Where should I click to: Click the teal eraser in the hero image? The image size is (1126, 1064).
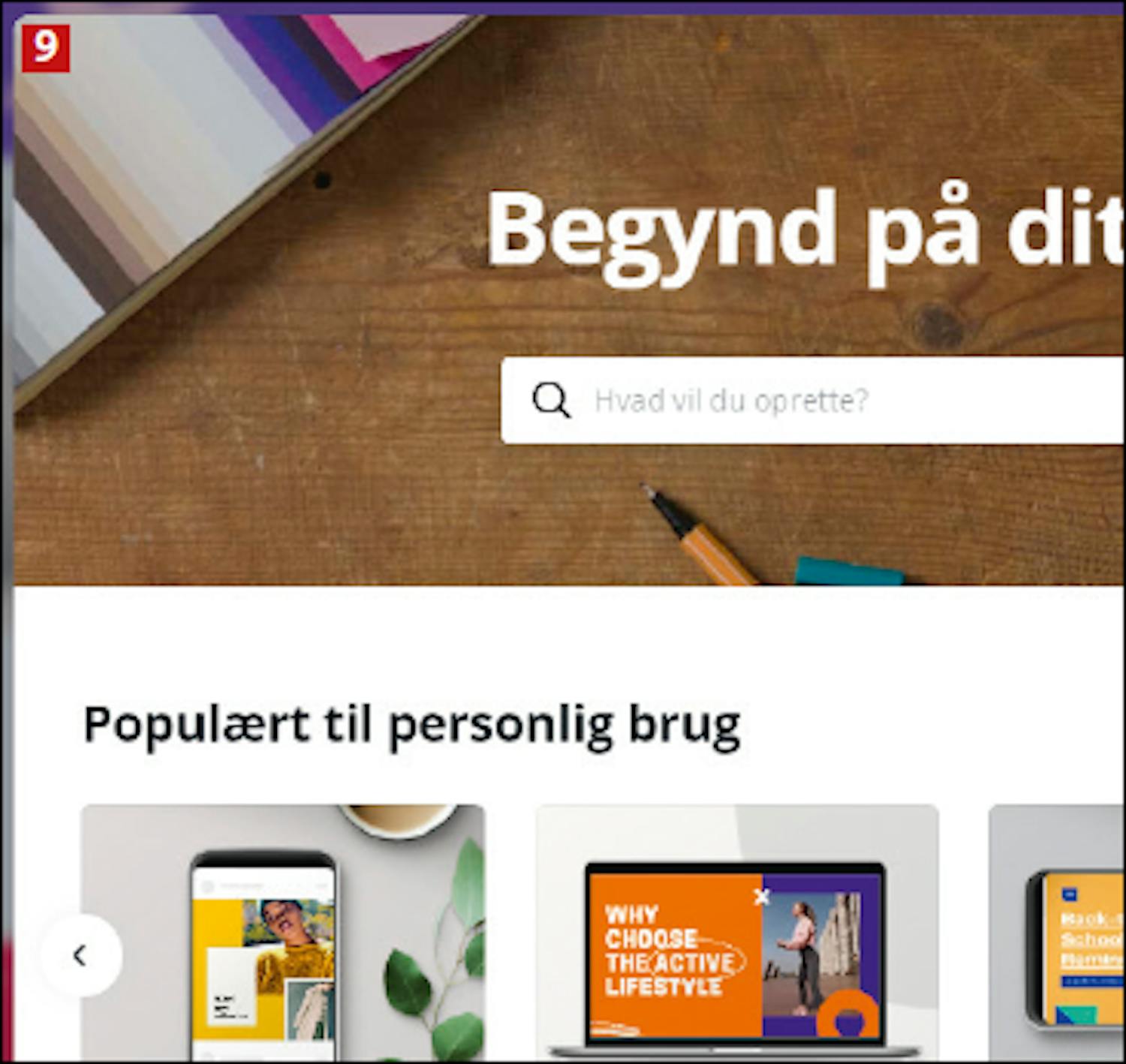tap(850, 571)
